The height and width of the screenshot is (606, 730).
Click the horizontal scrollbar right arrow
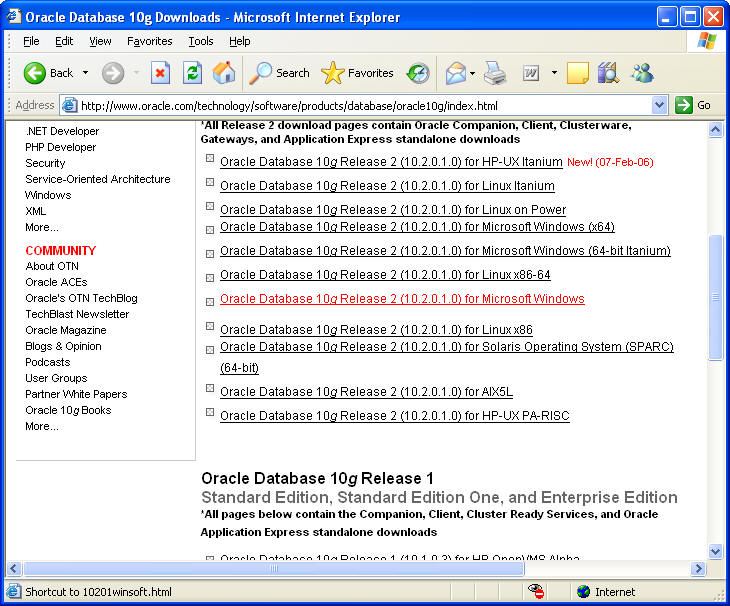tap(698, 568)
